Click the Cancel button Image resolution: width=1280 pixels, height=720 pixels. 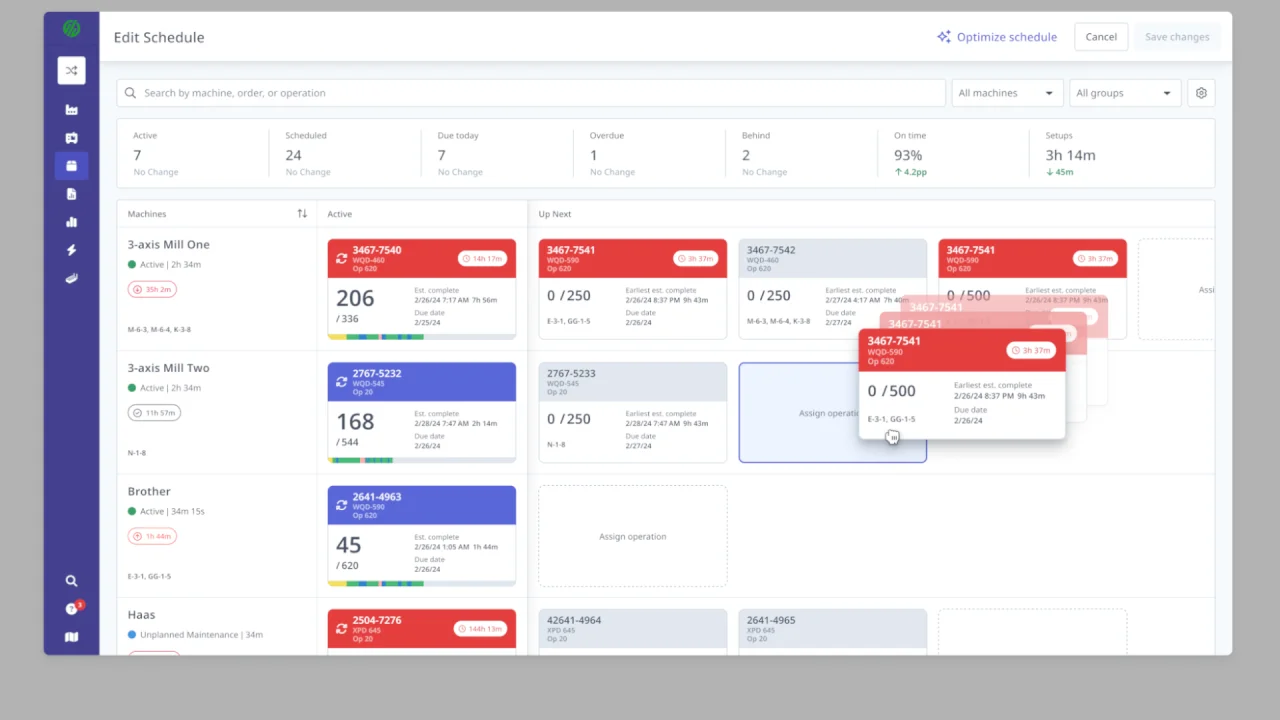1101,37
